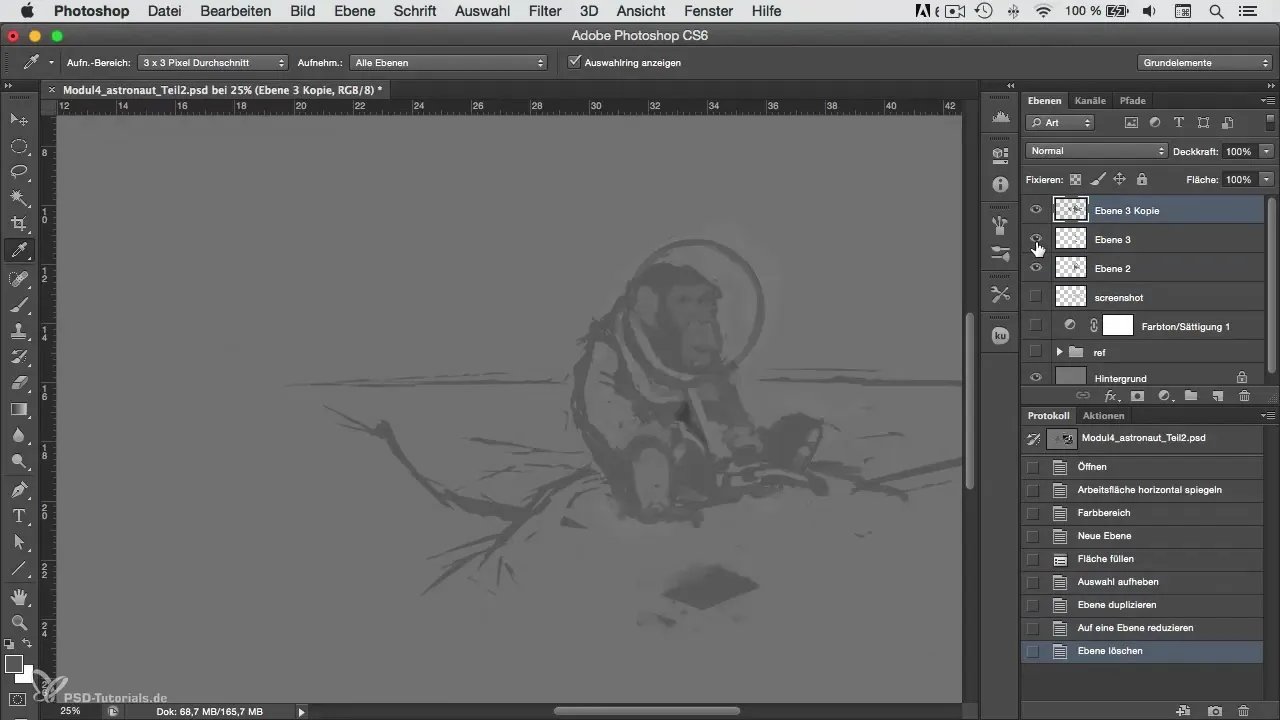Open the Ebenen panel options menu
Image resolution: width=1280 pixels, height=720 pixels.
(1268, 100)
